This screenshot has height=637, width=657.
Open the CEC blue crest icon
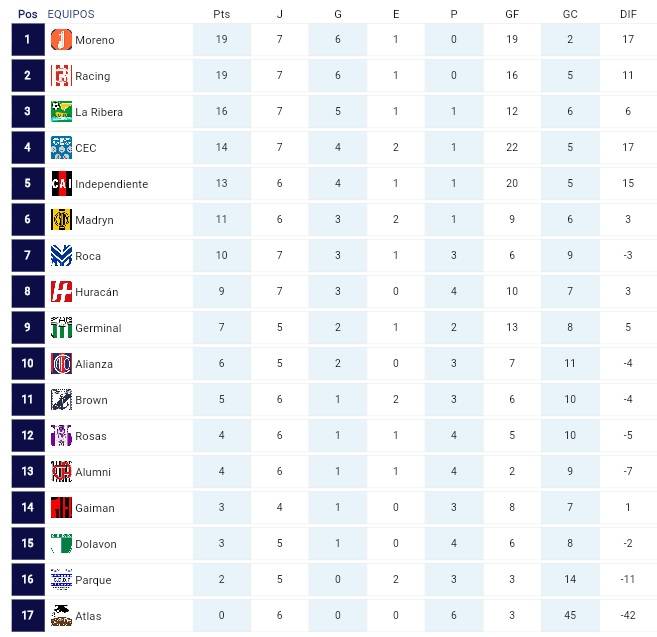(x=61, y=148)
